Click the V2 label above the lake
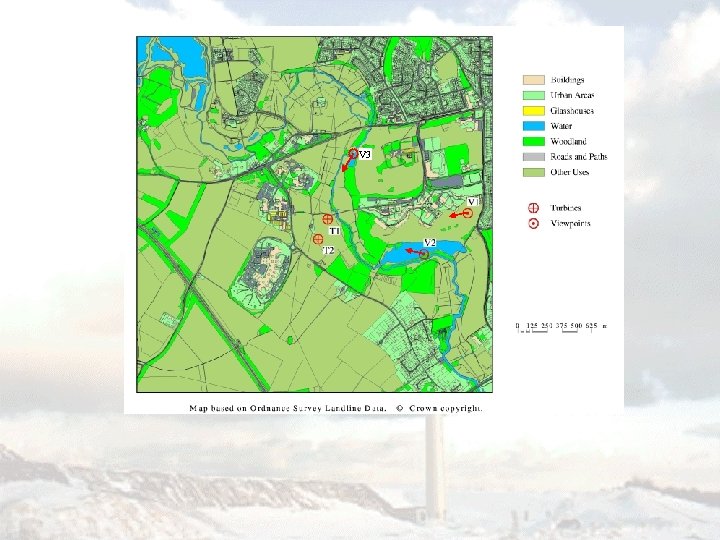This screenshot has width=720, height=540. coord(429,242)
